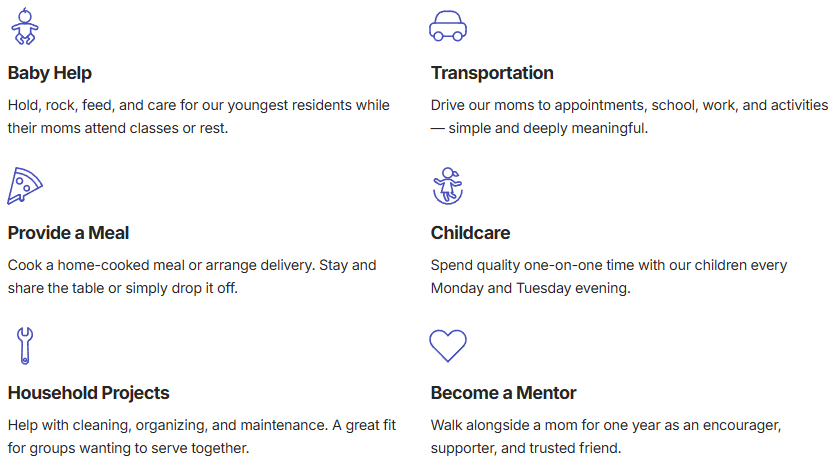Screen dimensions: 836x466
Task: Click the 'Cook a home-cooked meal' description
Action: point(192,265)
